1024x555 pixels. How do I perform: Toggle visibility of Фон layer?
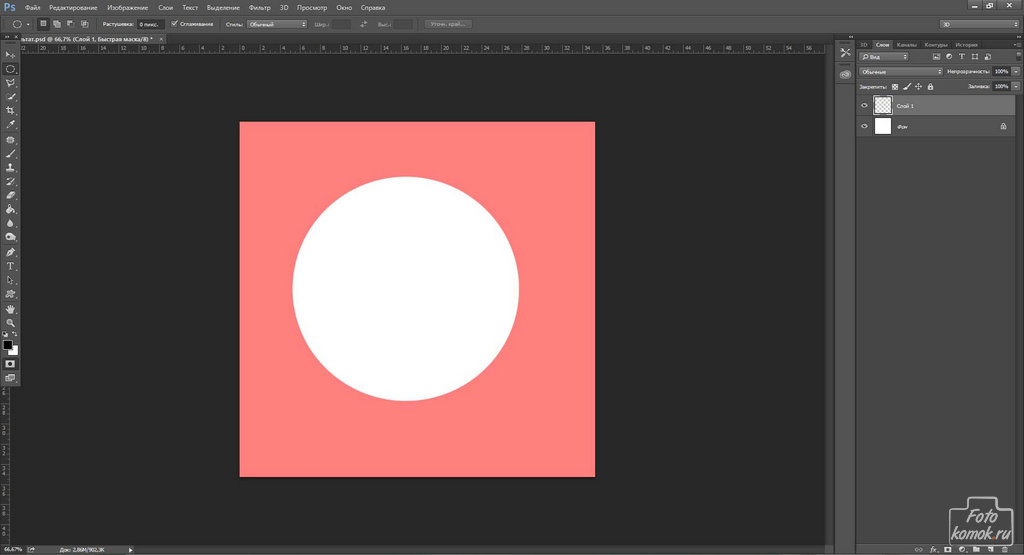[864, 126]
